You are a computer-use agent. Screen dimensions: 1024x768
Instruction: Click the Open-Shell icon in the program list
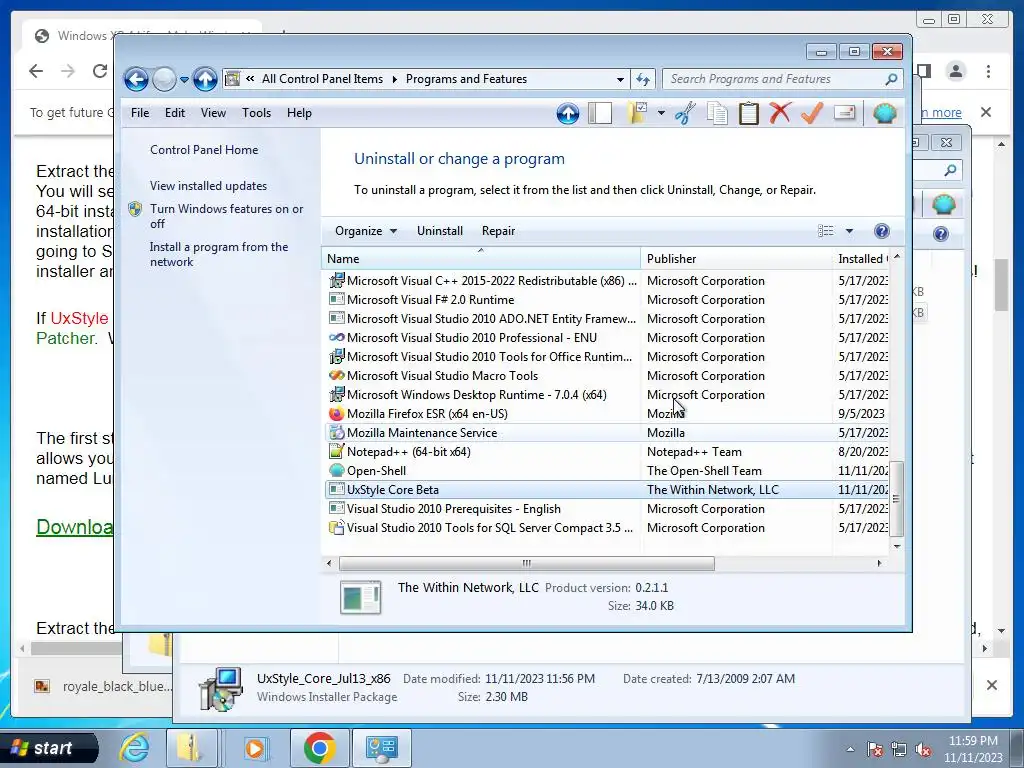(336, 470)
